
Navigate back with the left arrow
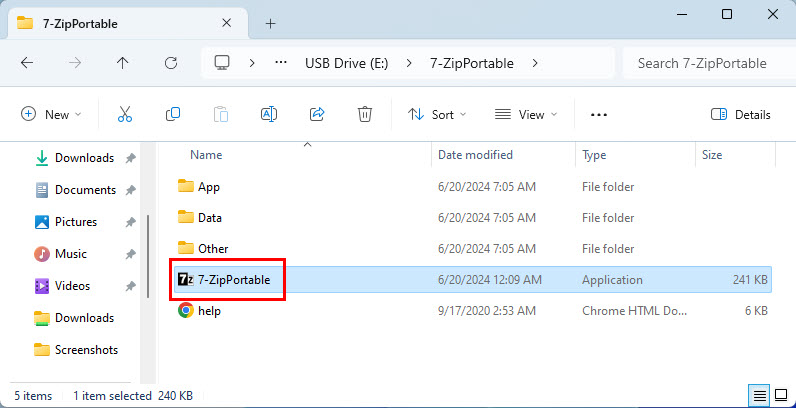pyautogui.click(x=27, y=63)
